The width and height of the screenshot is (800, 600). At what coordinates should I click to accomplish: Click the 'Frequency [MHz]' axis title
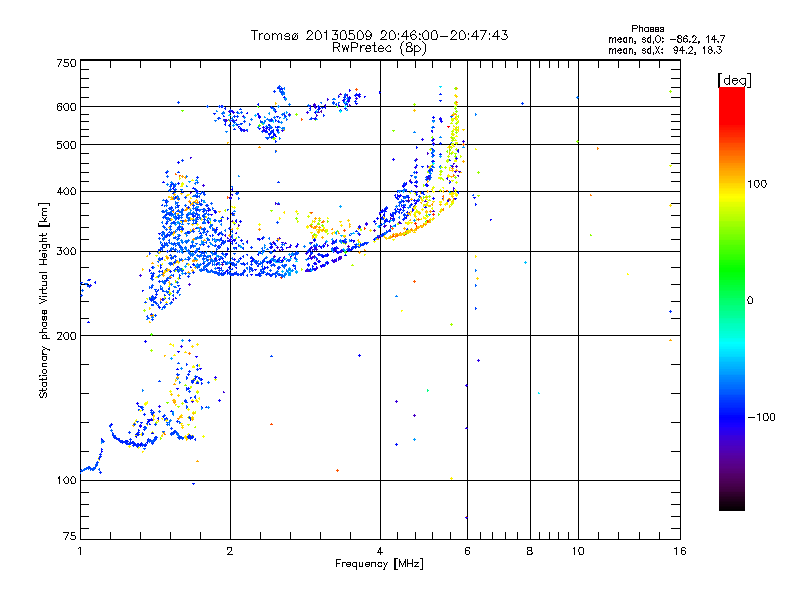pos(379,564)
